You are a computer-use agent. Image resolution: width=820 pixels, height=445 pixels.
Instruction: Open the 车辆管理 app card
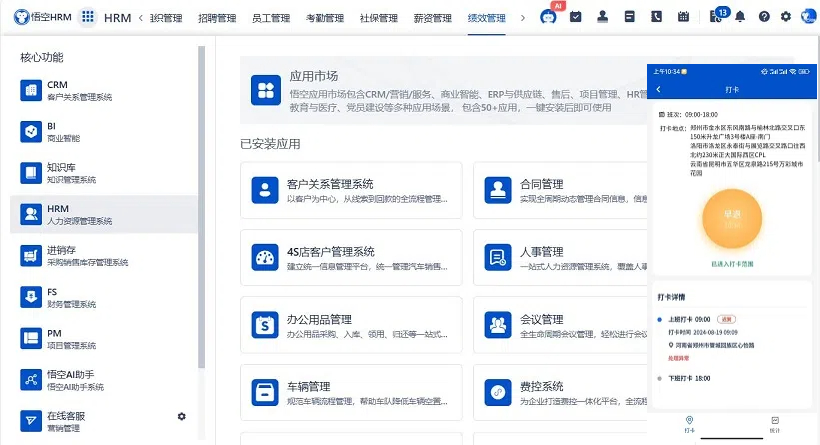[351, 392]
